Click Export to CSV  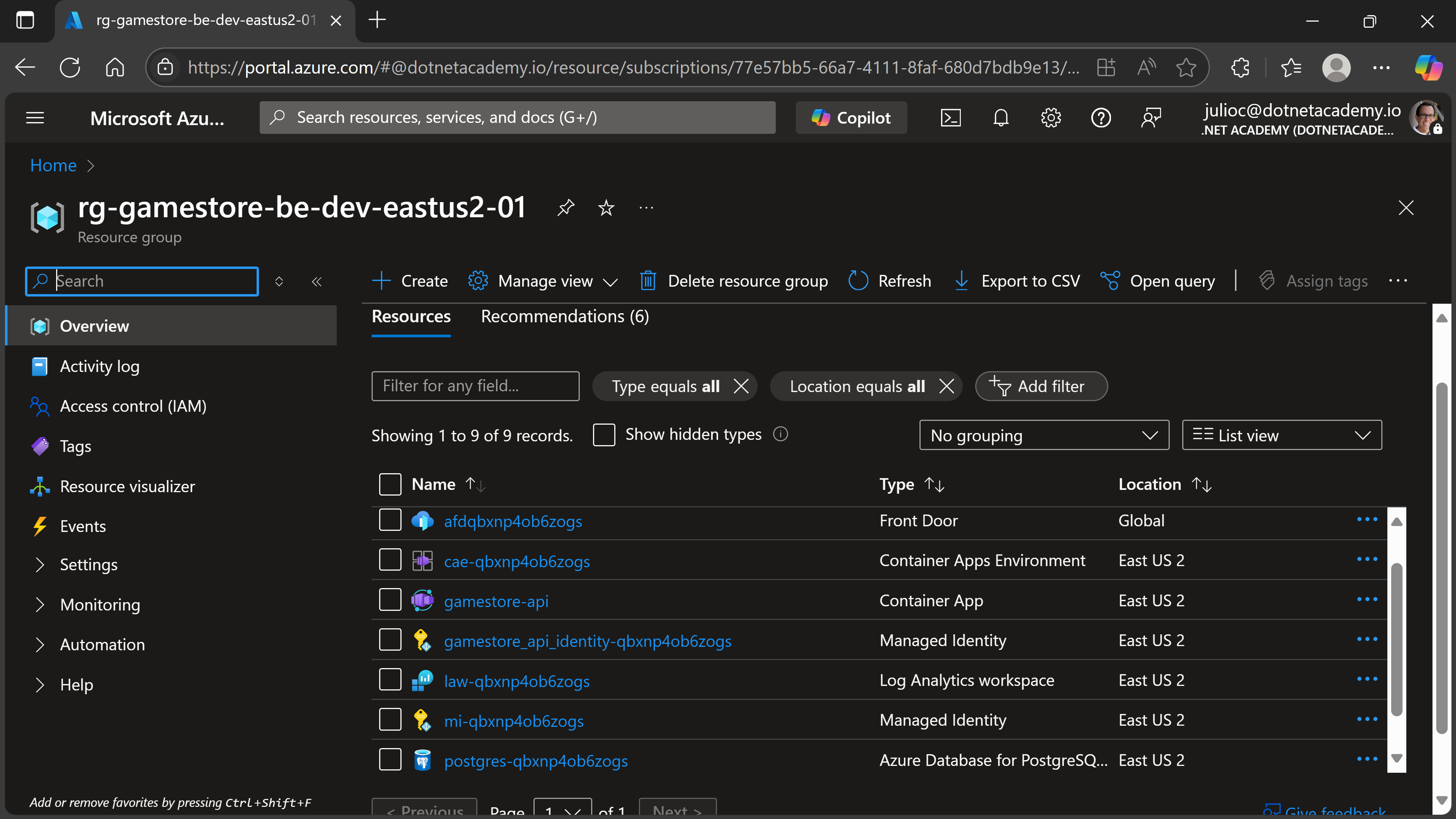pos(1017,281)
